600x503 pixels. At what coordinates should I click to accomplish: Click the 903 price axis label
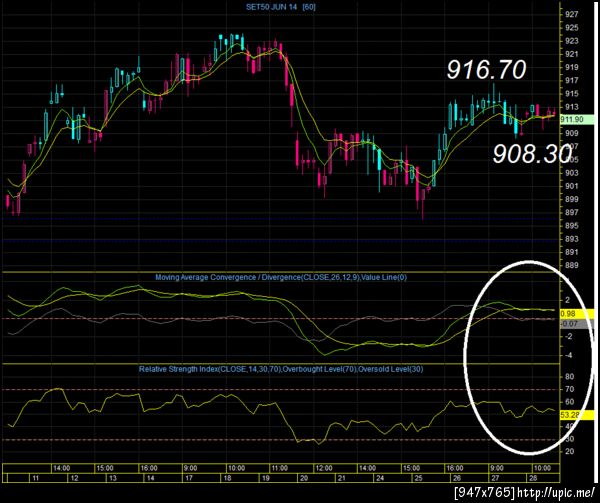[572, 173]
